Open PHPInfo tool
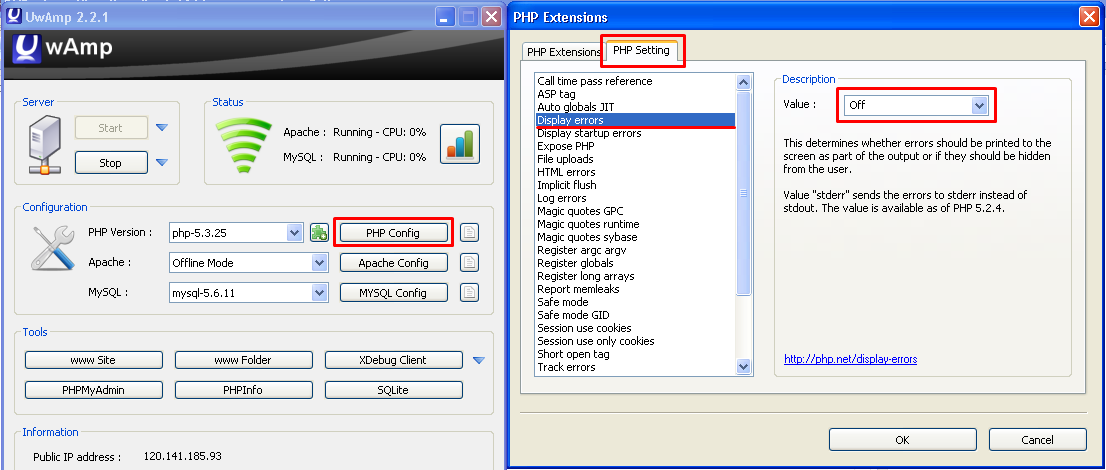 pos(243,390)
